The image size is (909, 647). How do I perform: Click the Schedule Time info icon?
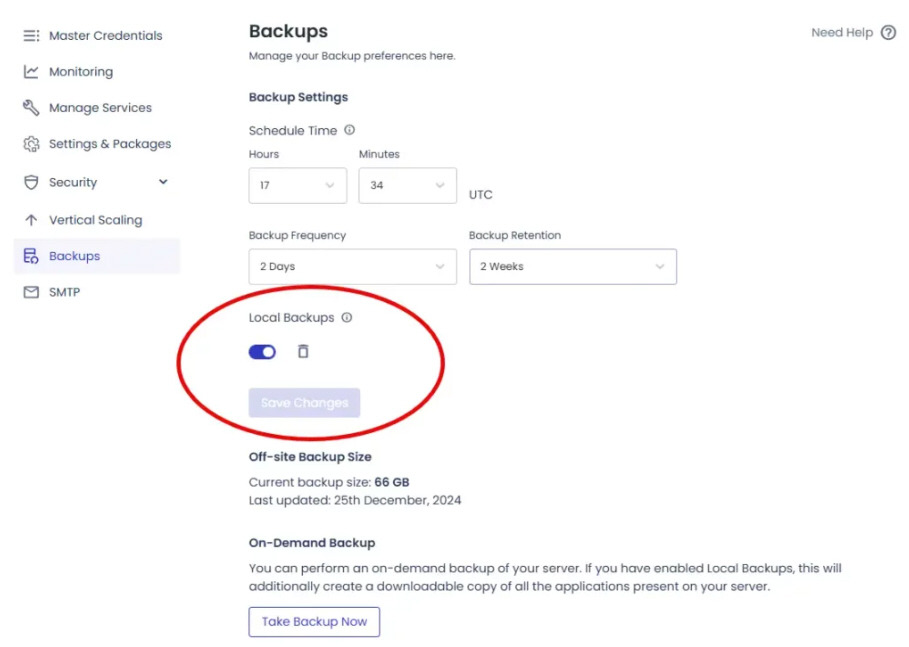(349, 130)
